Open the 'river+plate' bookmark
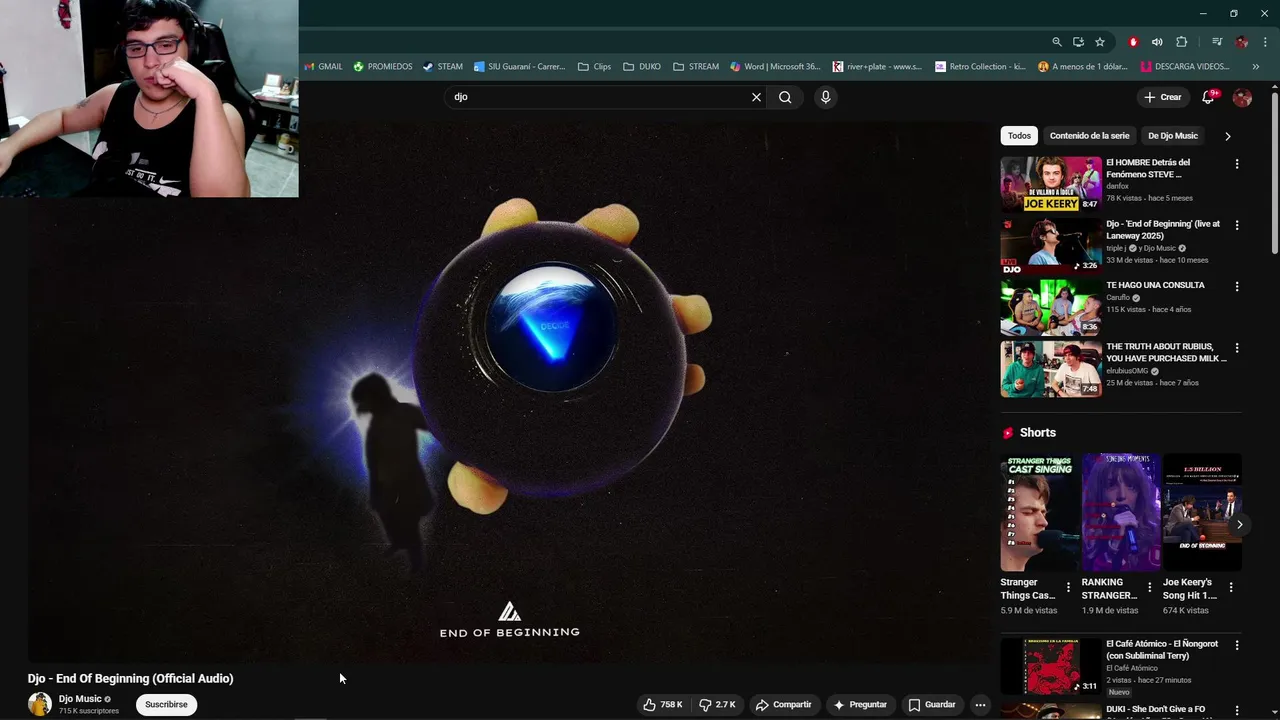This screenshot has height=720, width=1280. [877, 67]
